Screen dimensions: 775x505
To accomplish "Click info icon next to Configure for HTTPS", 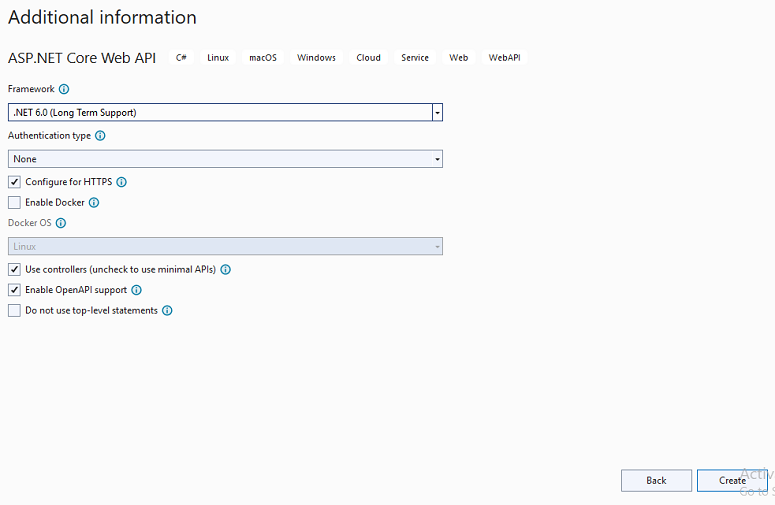I will [x=122, y=182].
